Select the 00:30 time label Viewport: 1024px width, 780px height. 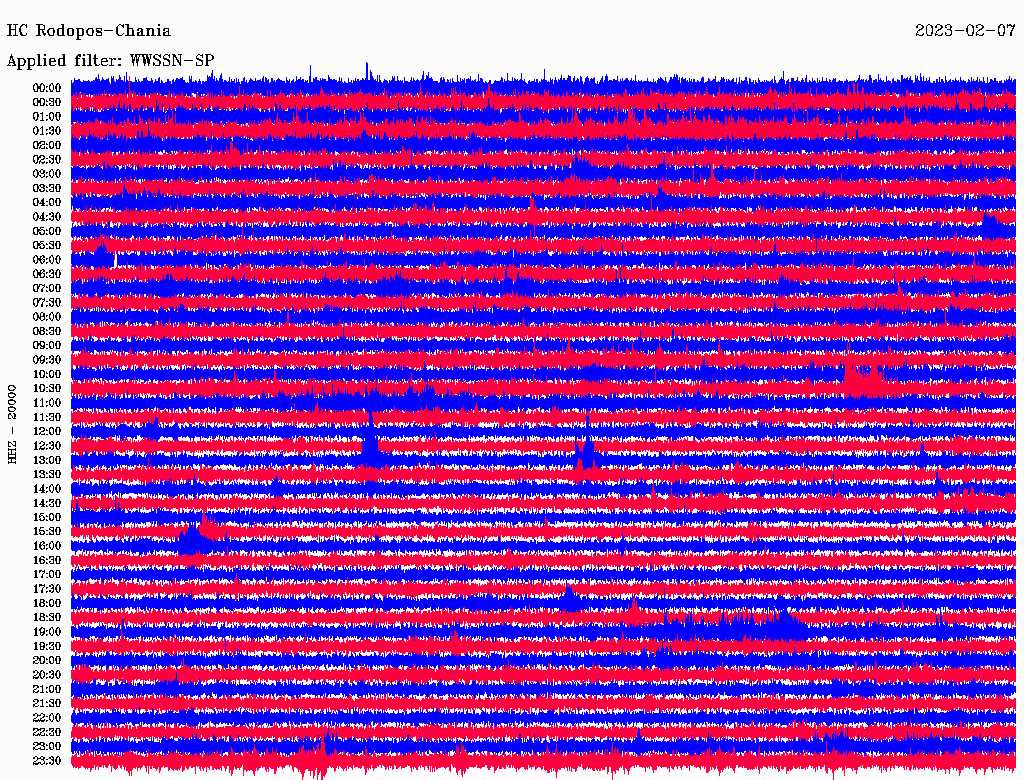(x=47, y=103)
